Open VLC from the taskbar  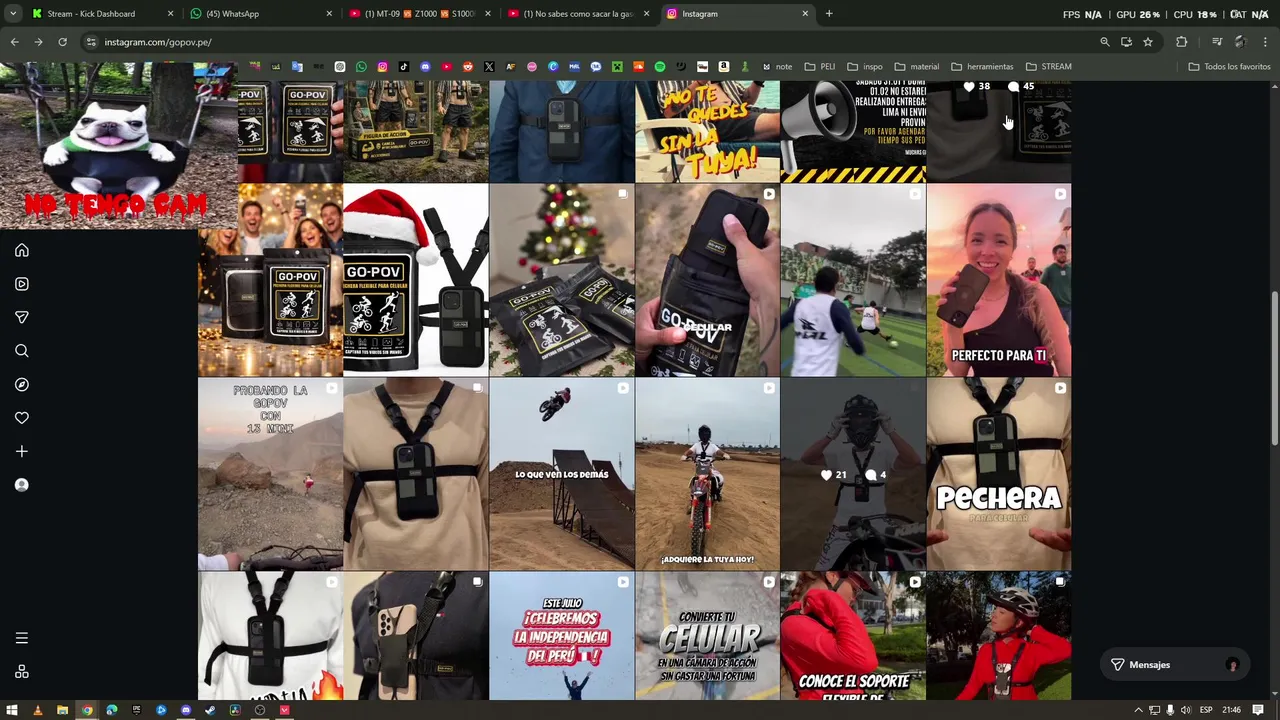[38, 710]
